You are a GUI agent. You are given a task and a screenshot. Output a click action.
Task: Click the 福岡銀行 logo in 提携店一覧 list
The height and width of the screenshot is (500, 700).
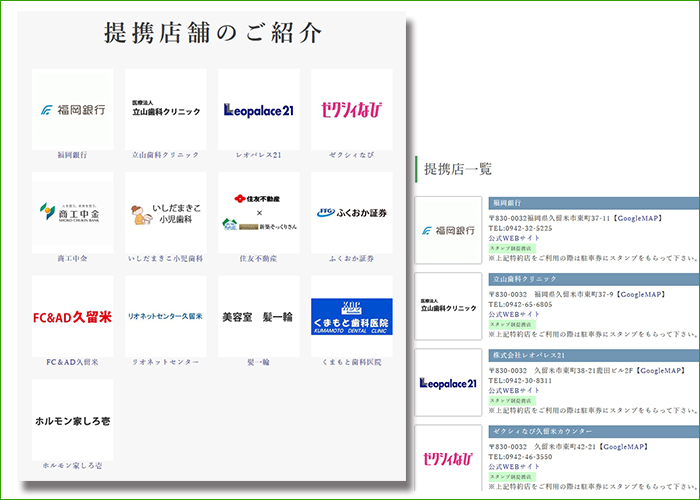click(x=448, y=230)
